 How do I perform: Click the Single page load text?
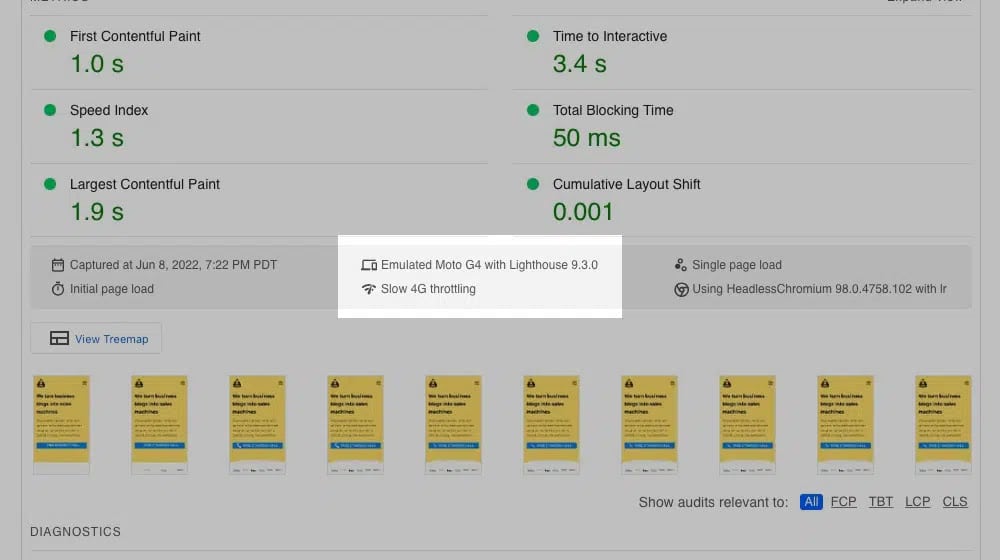point(737,265)
